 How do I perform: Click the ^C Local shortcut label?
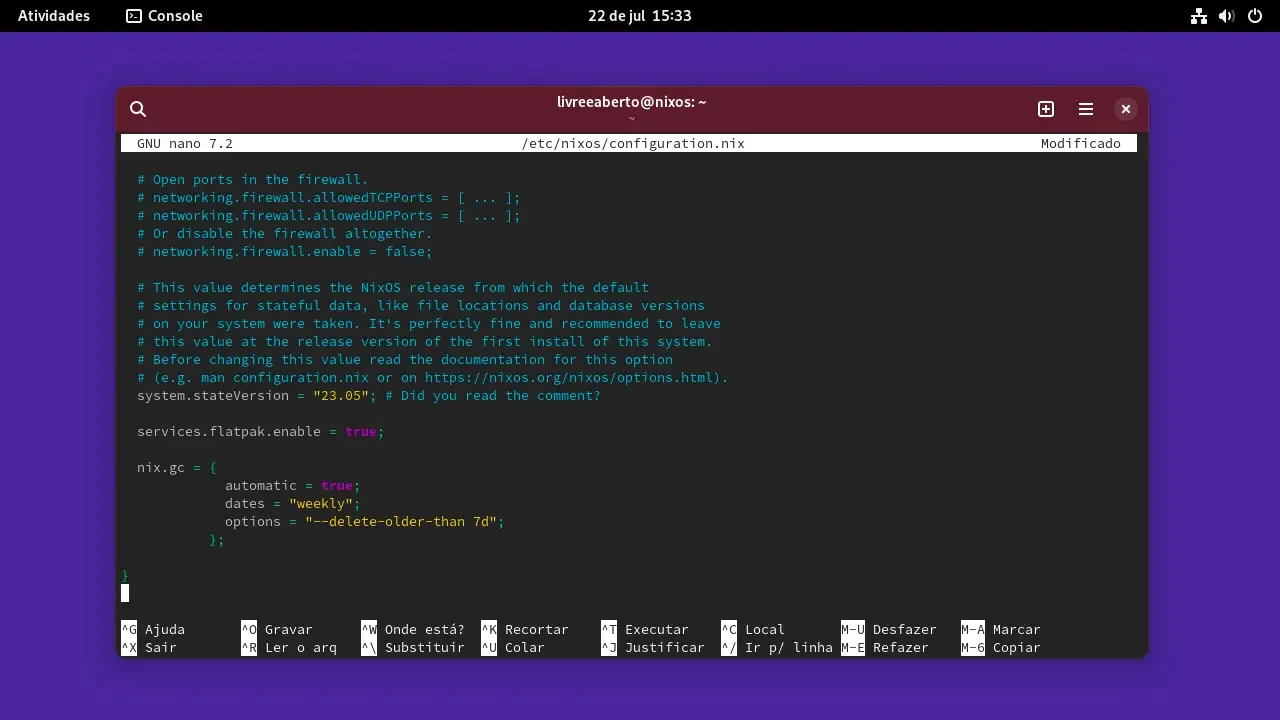[x=753, y=629]
